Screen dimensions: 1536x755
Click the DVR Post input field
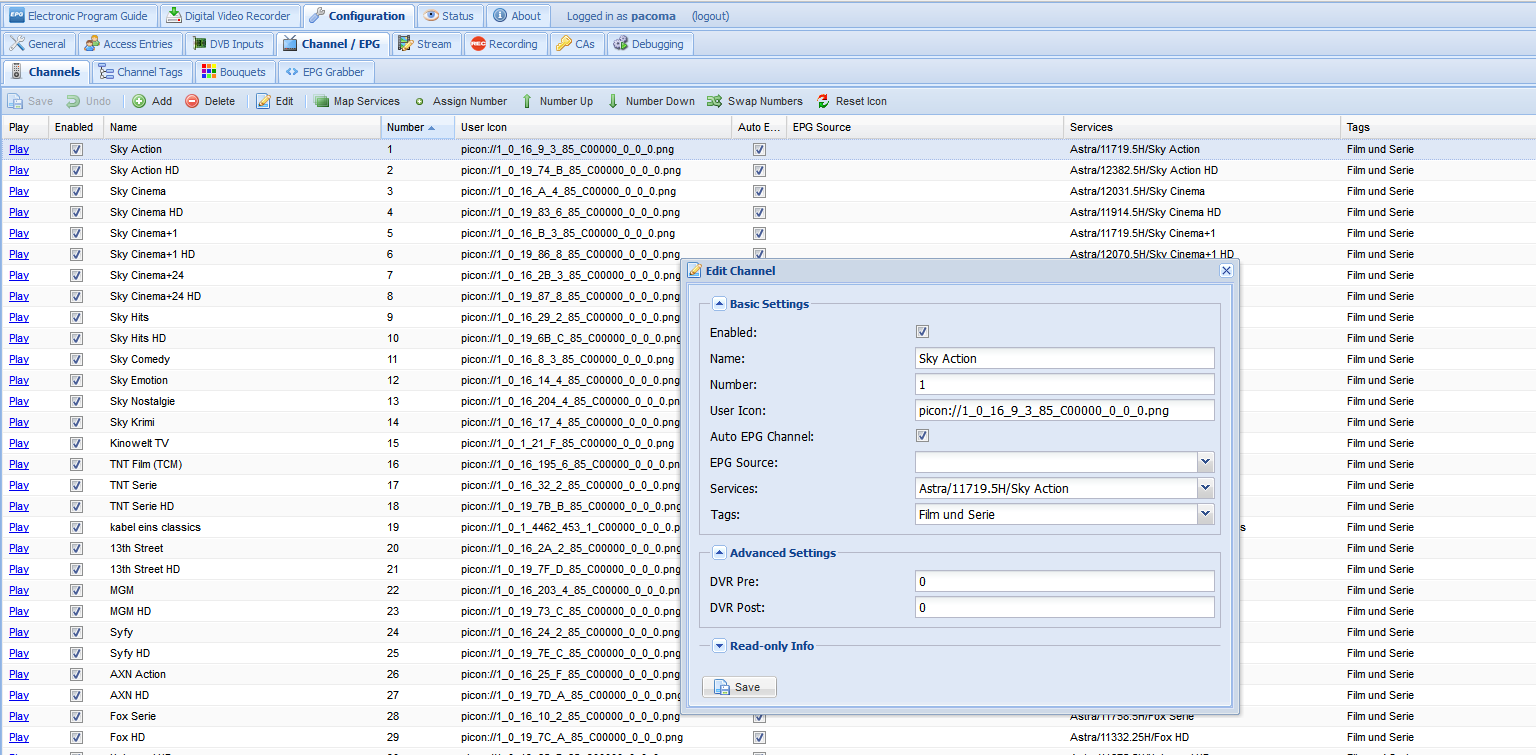pyautogui.click(x=1064, y=607)
